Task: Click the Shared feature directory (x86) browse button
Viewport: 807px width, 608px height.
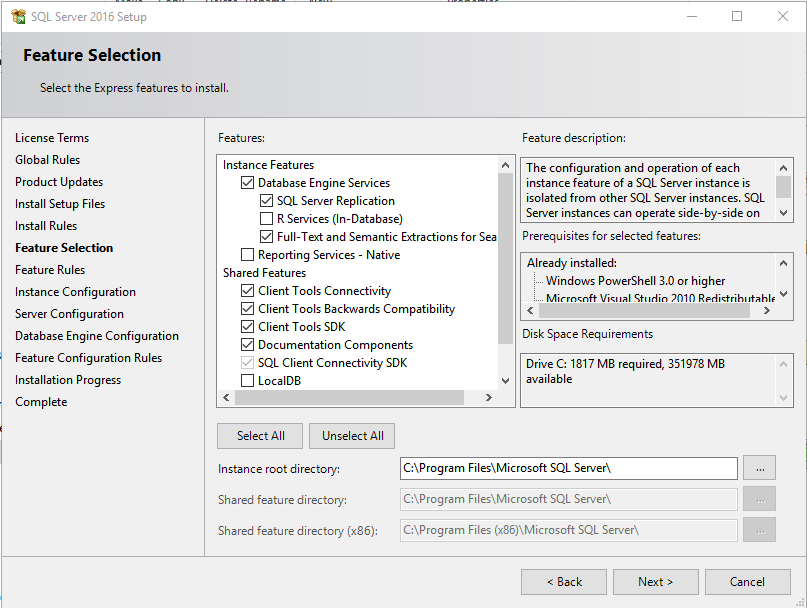Action: 759,530
